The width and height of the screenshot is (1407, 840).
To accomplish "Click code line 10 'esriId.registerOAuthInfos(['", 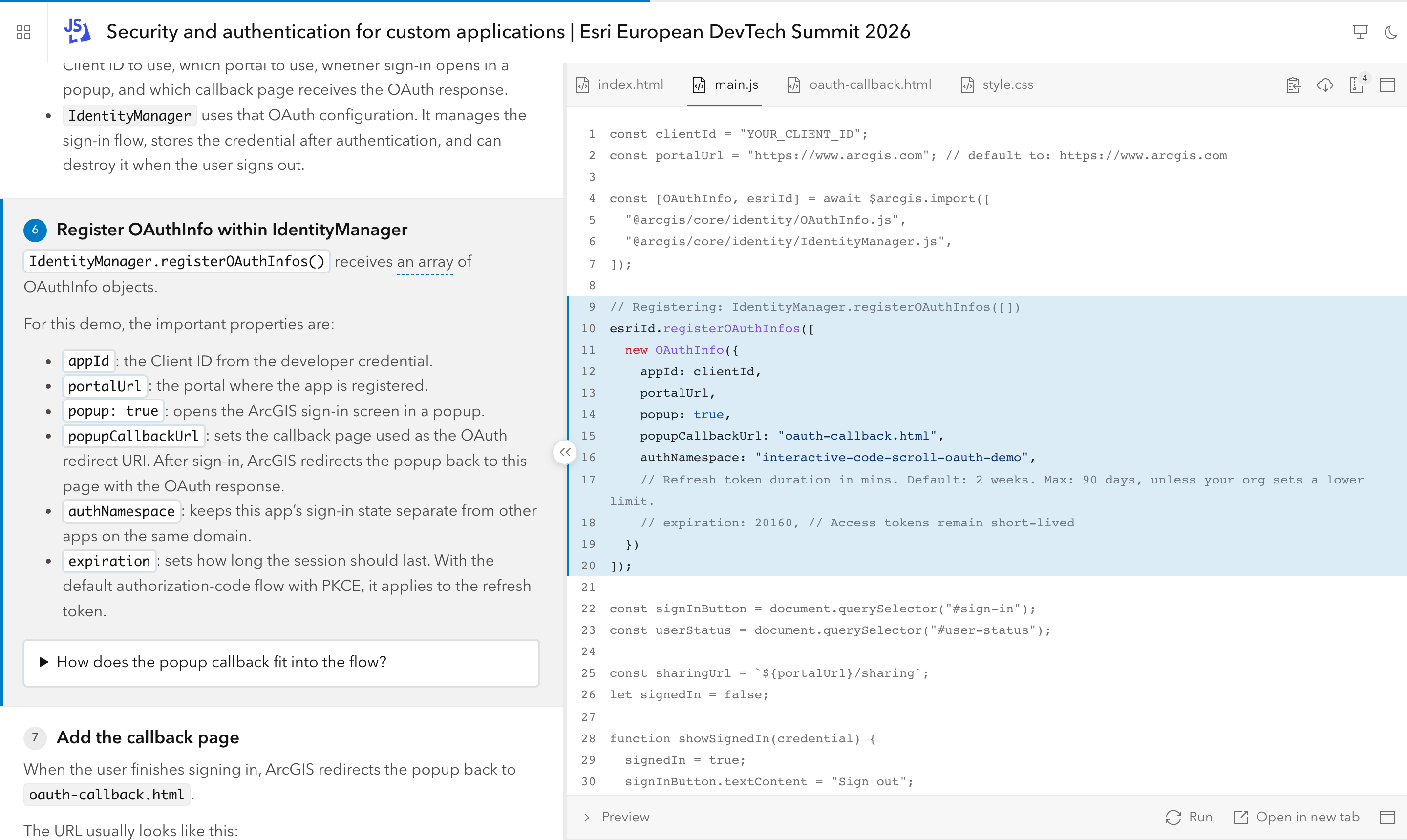I will click(x=712, y=328).
